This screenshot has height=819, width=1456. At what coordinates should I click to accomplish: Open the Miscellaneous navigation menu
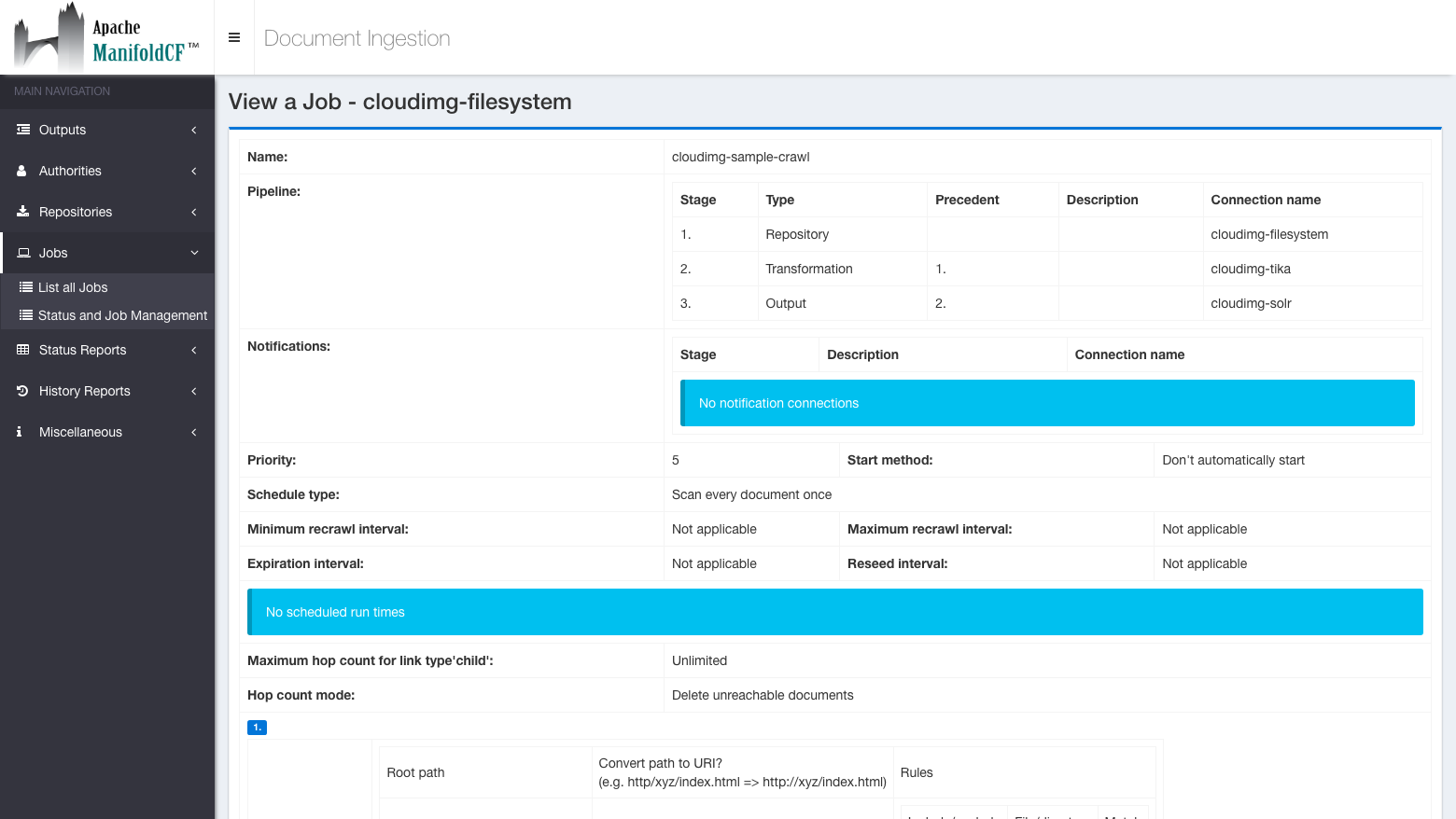pyautogui.click(x=107, y=432)
